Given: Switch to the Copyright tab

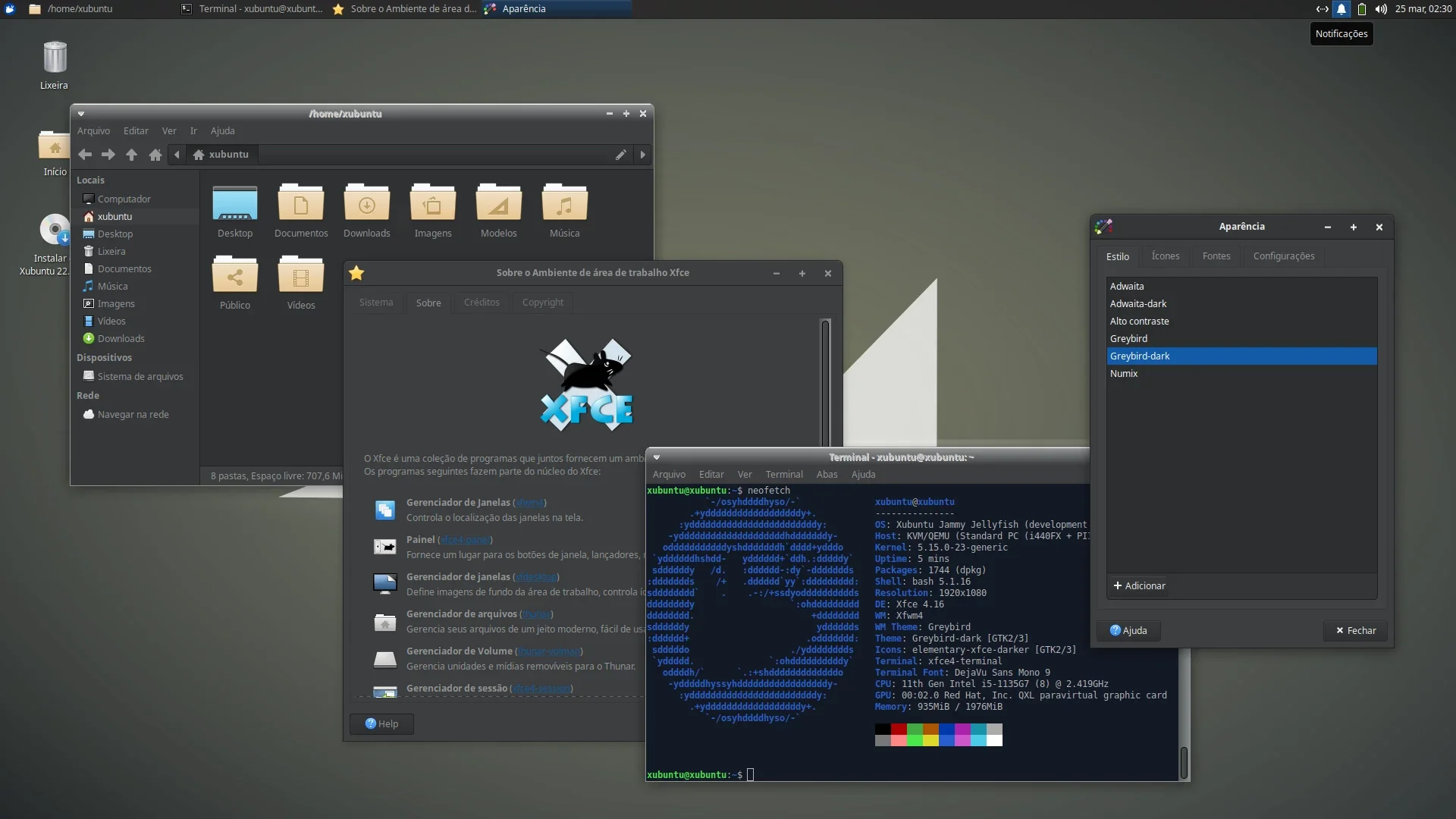Looking at the screenshot, I should [543, 303].
